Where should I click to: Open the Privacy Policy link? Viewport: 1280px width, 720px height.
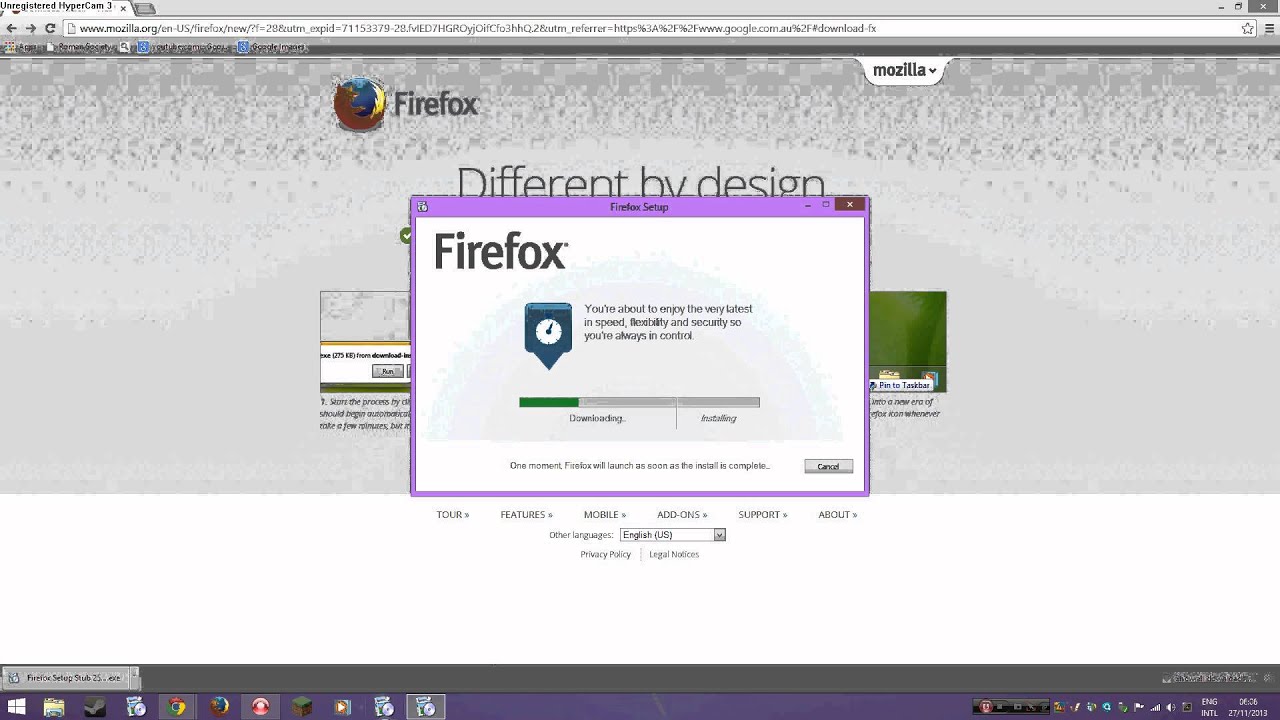tap(605, 554)
